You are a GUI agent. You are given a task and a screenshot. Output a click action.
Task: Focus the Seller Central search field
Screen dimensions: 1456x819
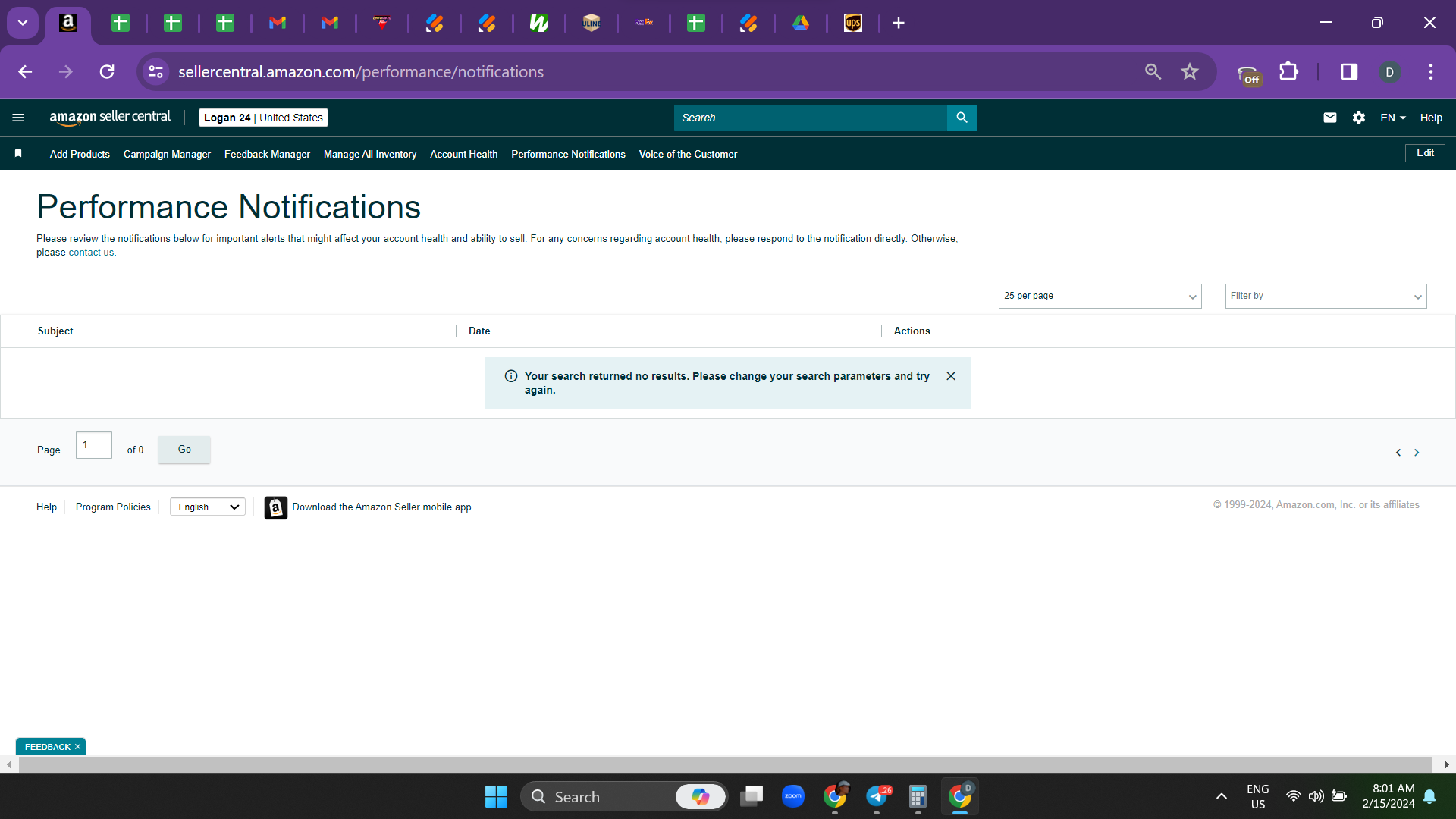810,118
